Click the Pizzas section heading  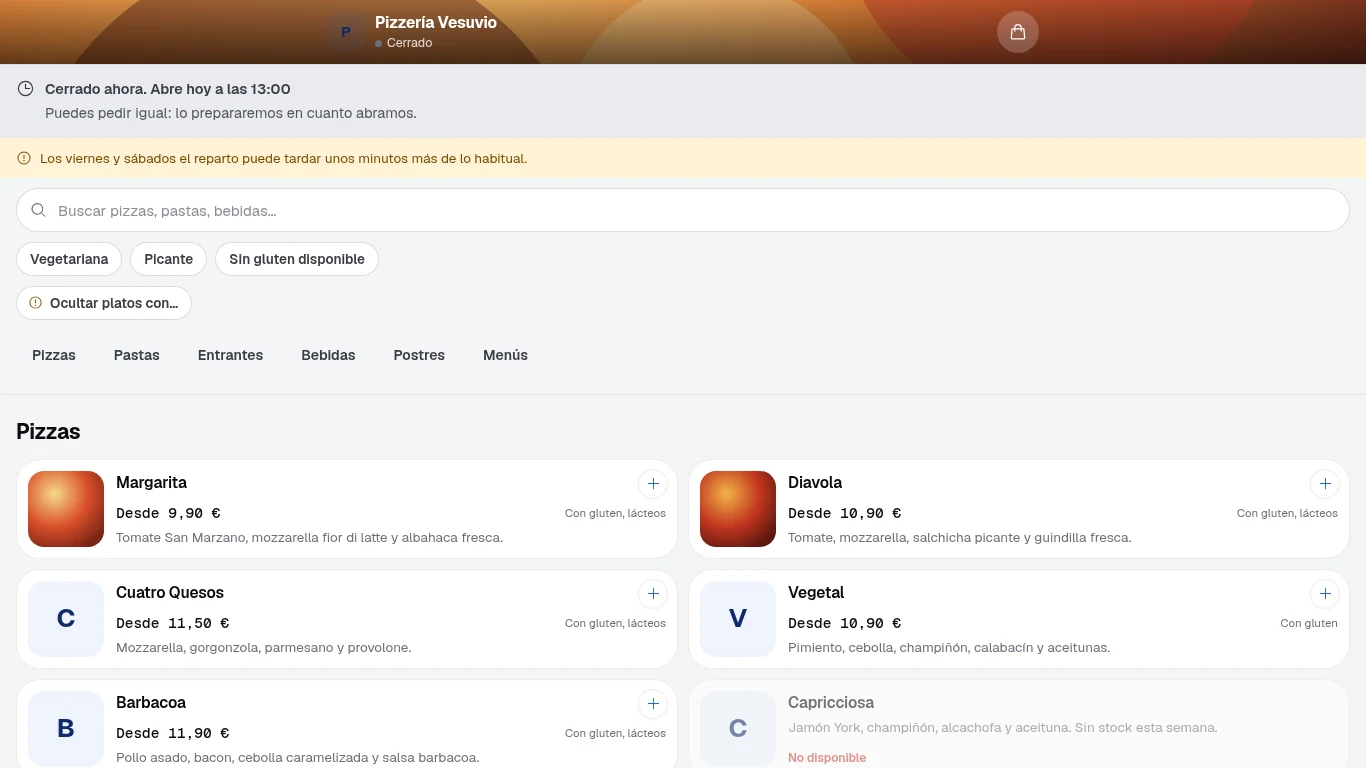[x=48, y=432]
